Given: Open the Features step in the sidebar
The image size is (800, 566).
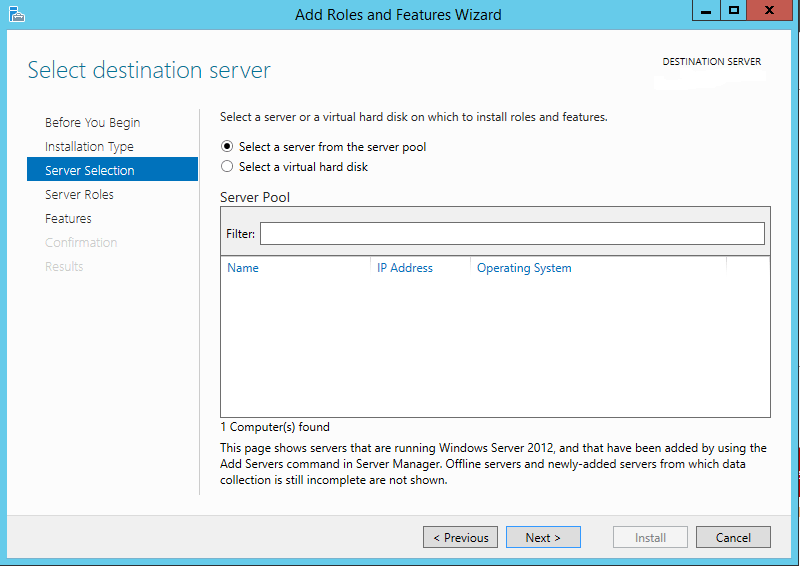Looking at the screenshot, I should (x=68, y=219).
